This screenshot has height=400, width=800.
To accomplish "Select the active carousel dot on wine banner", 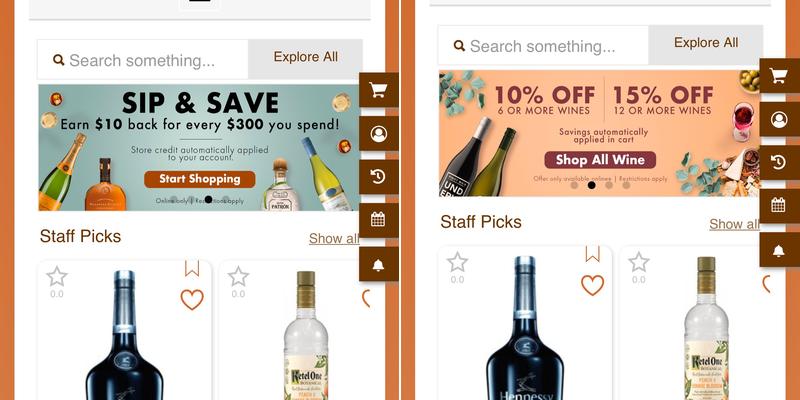I will point(591,185).
